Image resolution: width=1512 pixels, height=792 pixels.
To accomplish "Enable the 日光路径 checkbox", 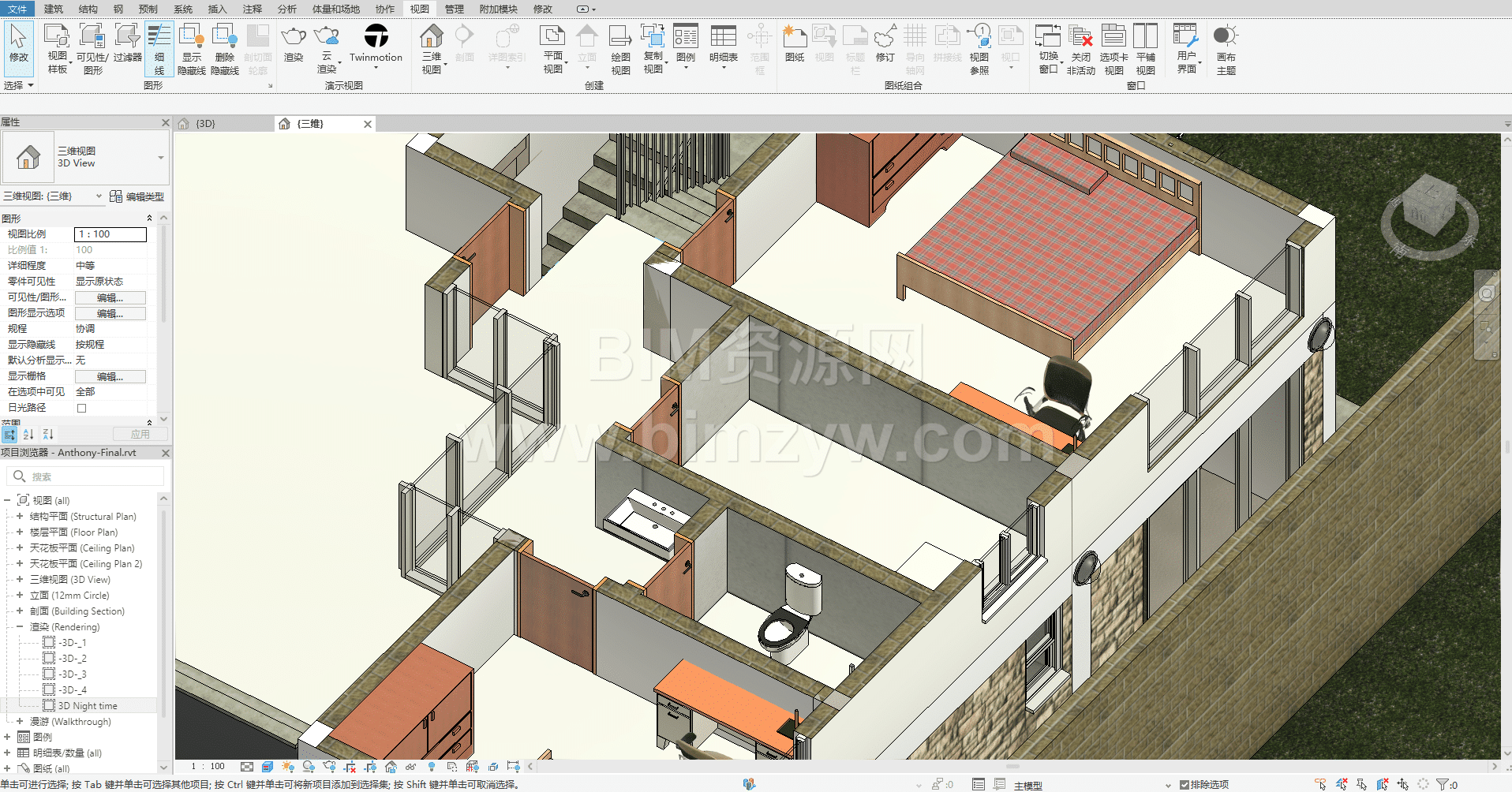I will point(81,408).
